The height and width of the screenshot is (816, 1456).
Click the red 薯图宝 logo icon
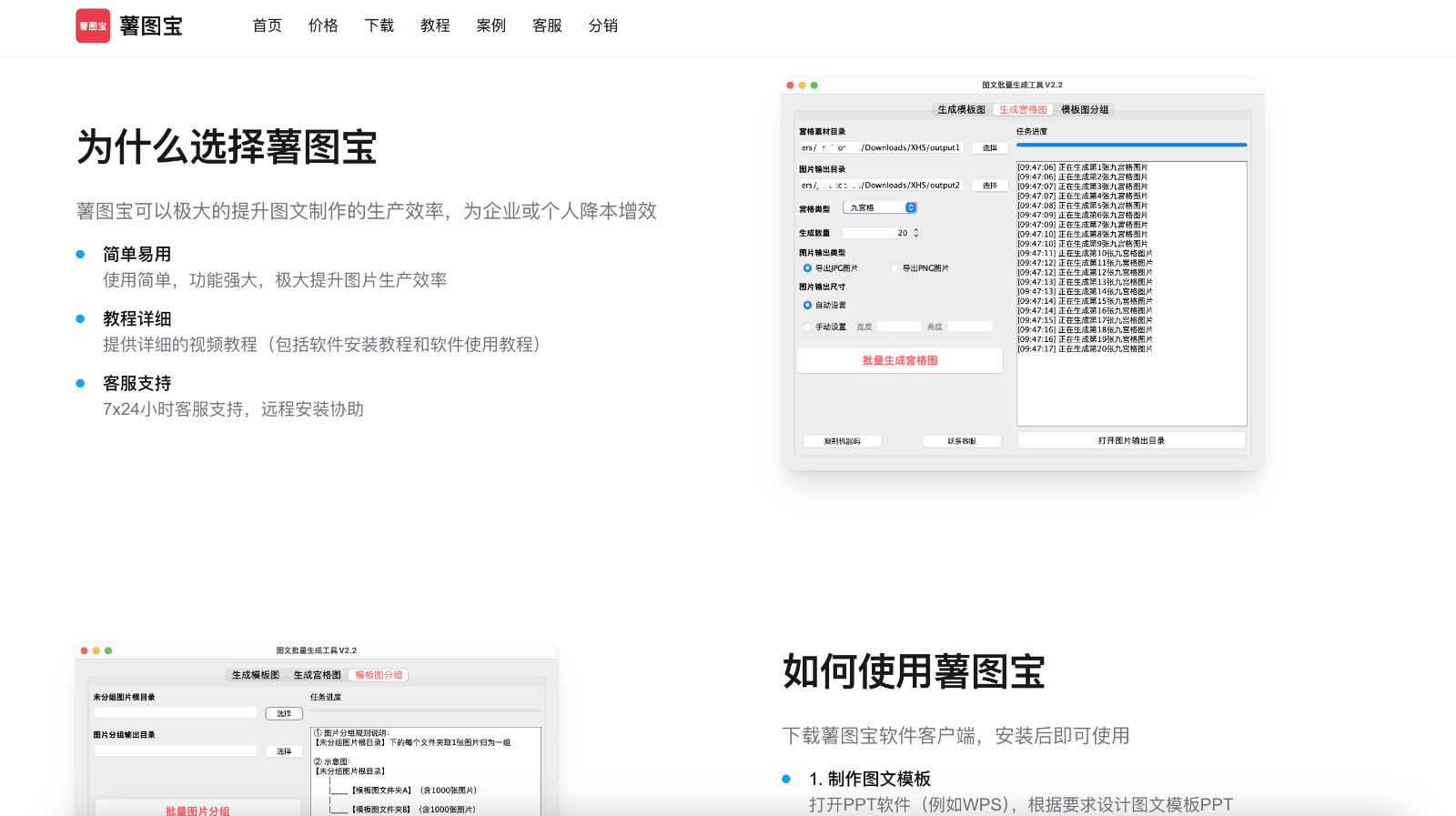tap(93, 25)
